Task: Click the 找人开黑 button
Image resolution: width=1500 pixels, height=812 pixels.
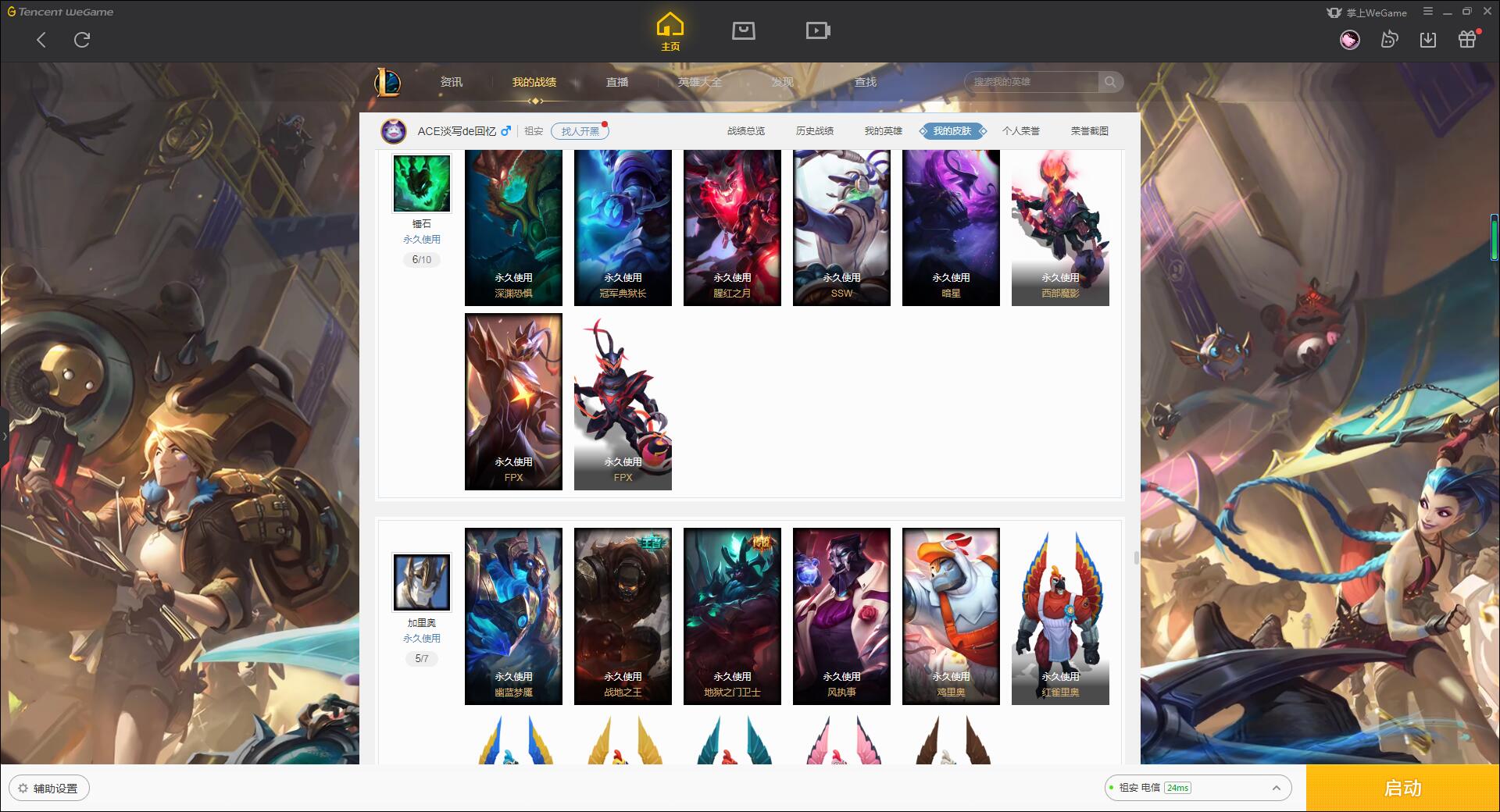Action: tap(580, 131)
